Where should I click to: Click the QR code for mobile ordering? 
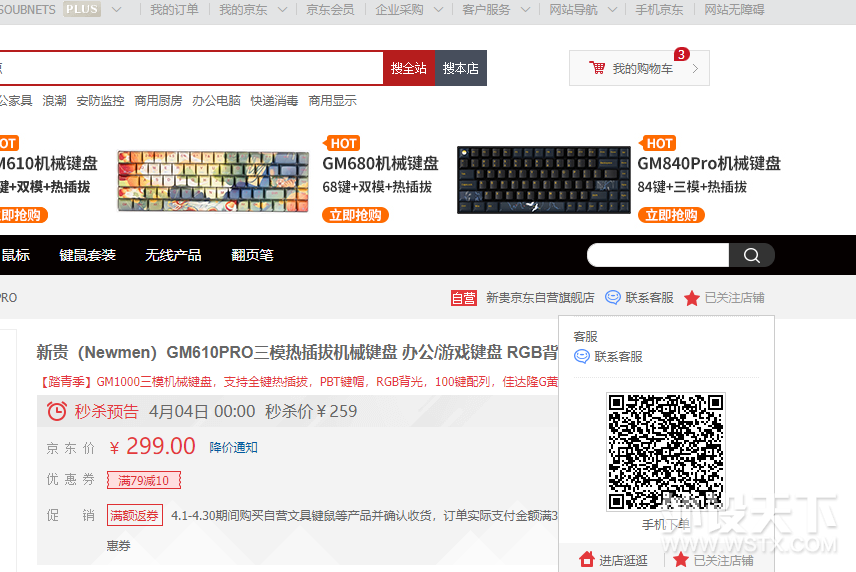point(665,452)
